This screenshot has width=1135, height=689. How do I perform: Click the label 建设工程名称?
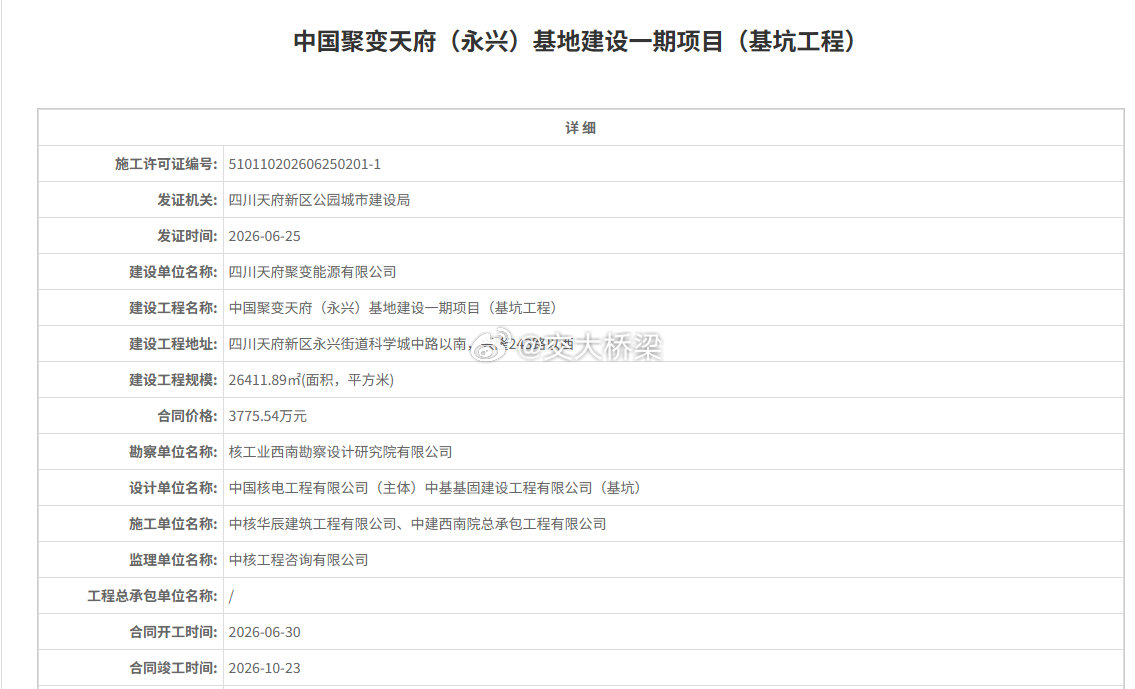tap(173, 308)
